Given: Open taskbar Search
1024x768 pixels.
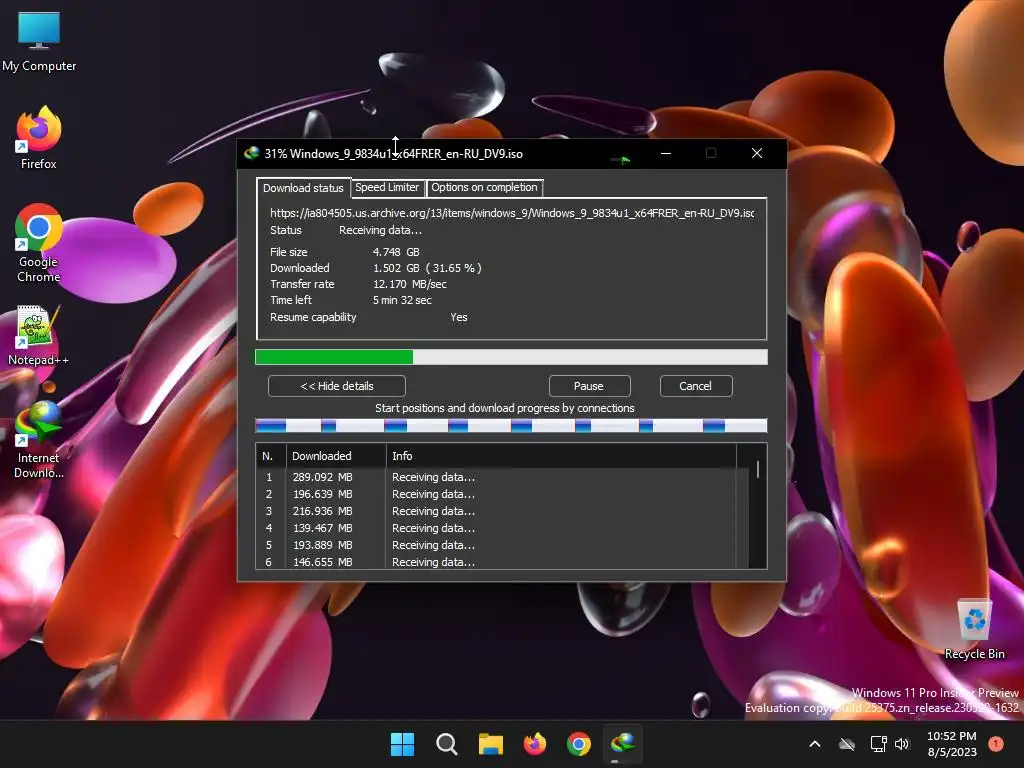Looking at the screenshot, I should point(447,744).
